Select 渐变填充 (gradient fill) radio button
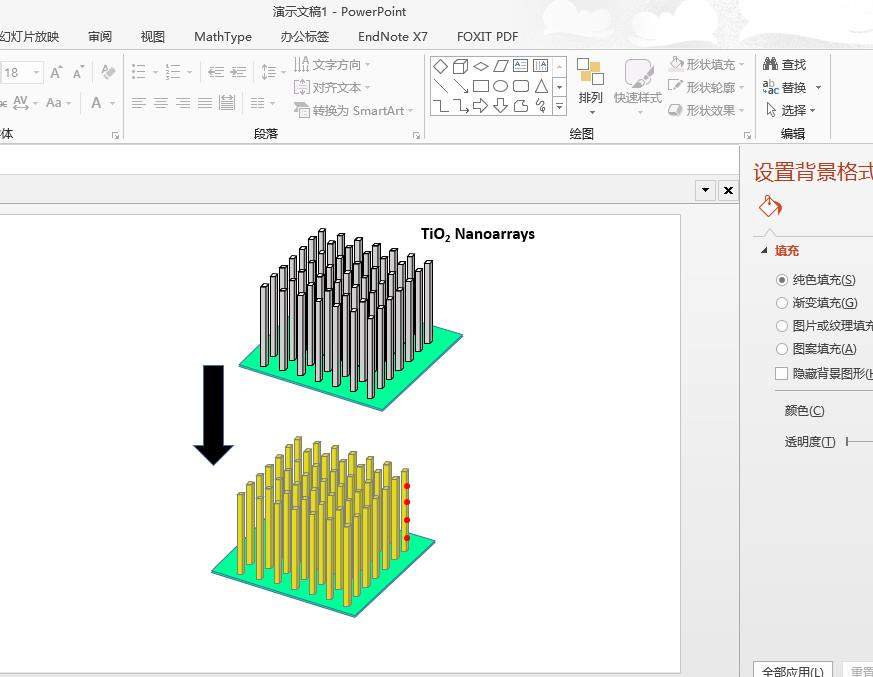The width and height of the screenshot is (873, 677). pyautogui.click(x=782, y=303)
